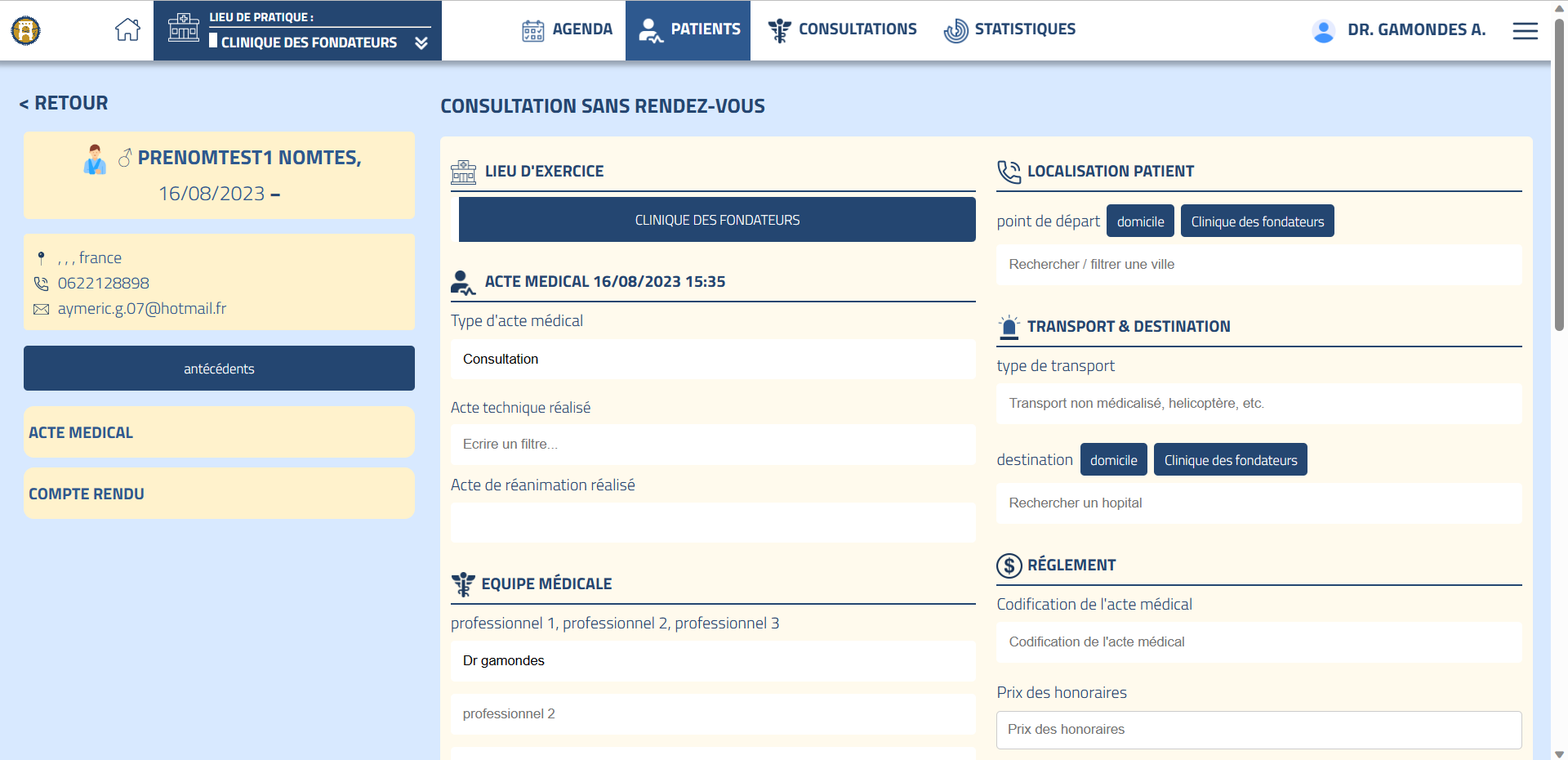Click the email envelope icon
Viewport: 1568px width, 760px height.
click(41, 309)
